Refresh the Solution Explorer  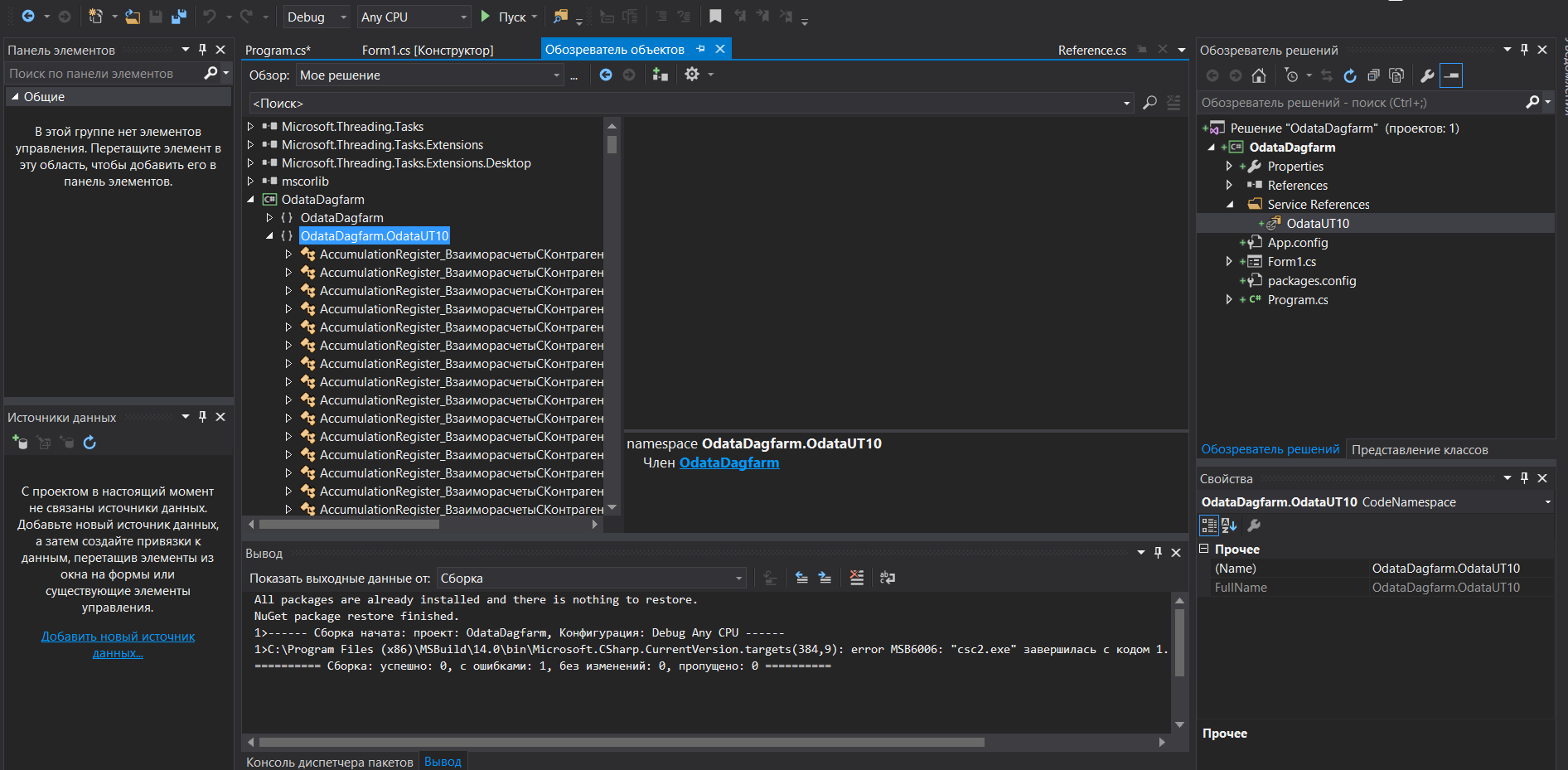pos(1350,75)
